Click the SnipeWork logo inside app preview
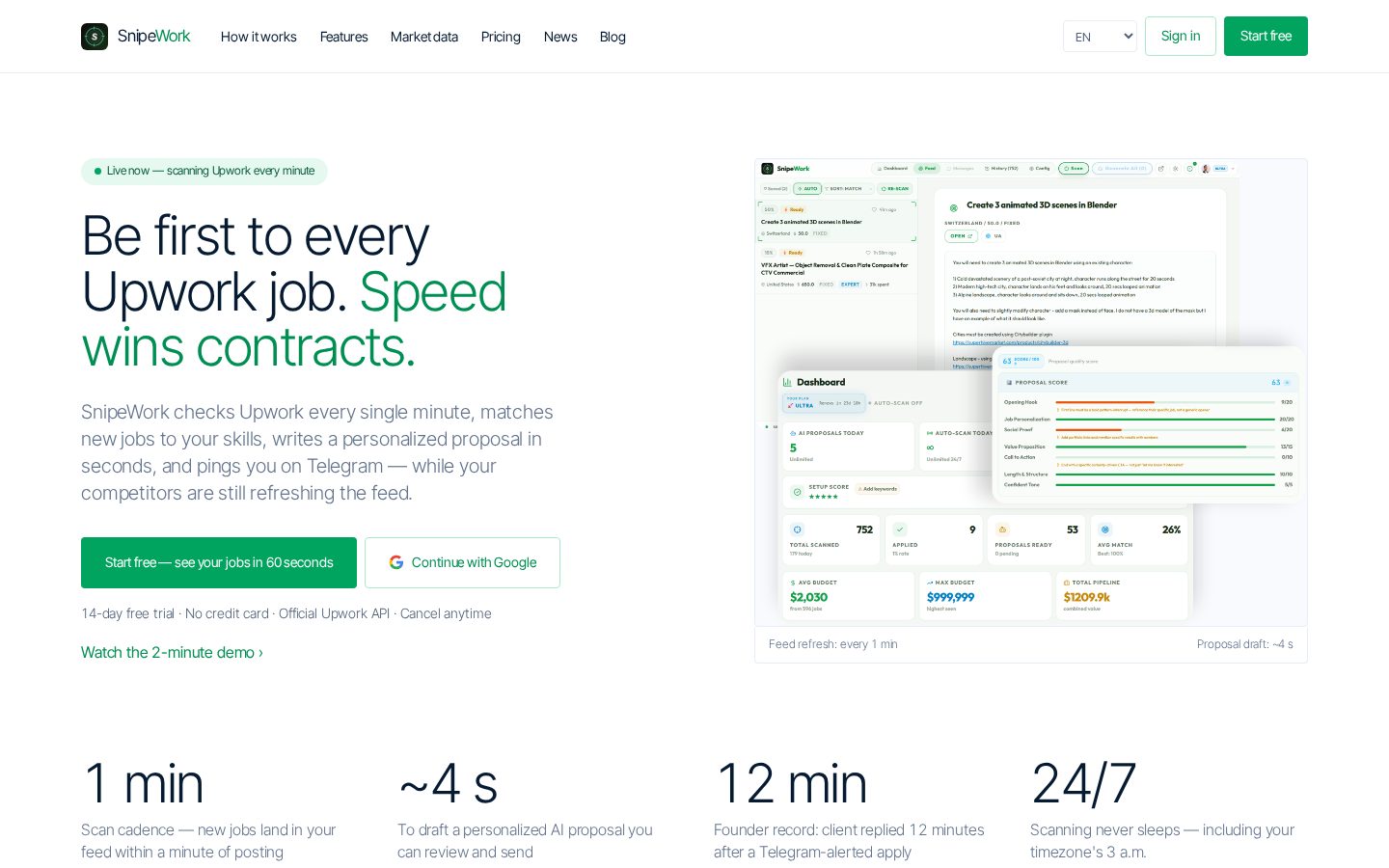 click(767, 169)
